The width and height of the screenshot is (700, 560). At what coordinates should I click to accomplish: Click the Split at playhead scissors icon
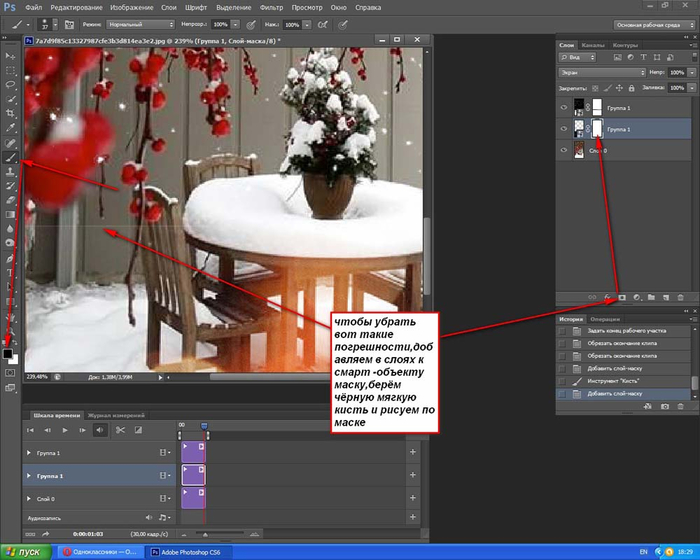tap(120, 430)
